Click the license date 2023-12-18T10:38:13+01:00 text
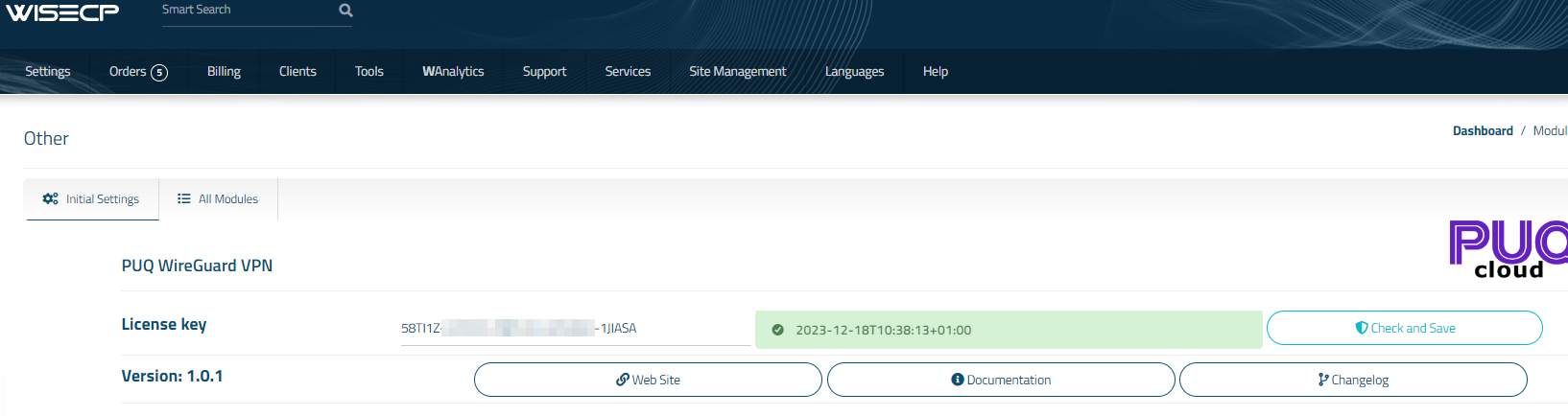The width and height of the screenshot is (1568, 416). click(883, 330)
